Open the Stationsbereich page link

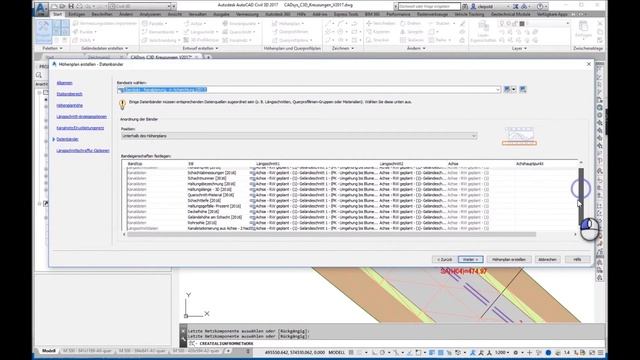point(69,94)
